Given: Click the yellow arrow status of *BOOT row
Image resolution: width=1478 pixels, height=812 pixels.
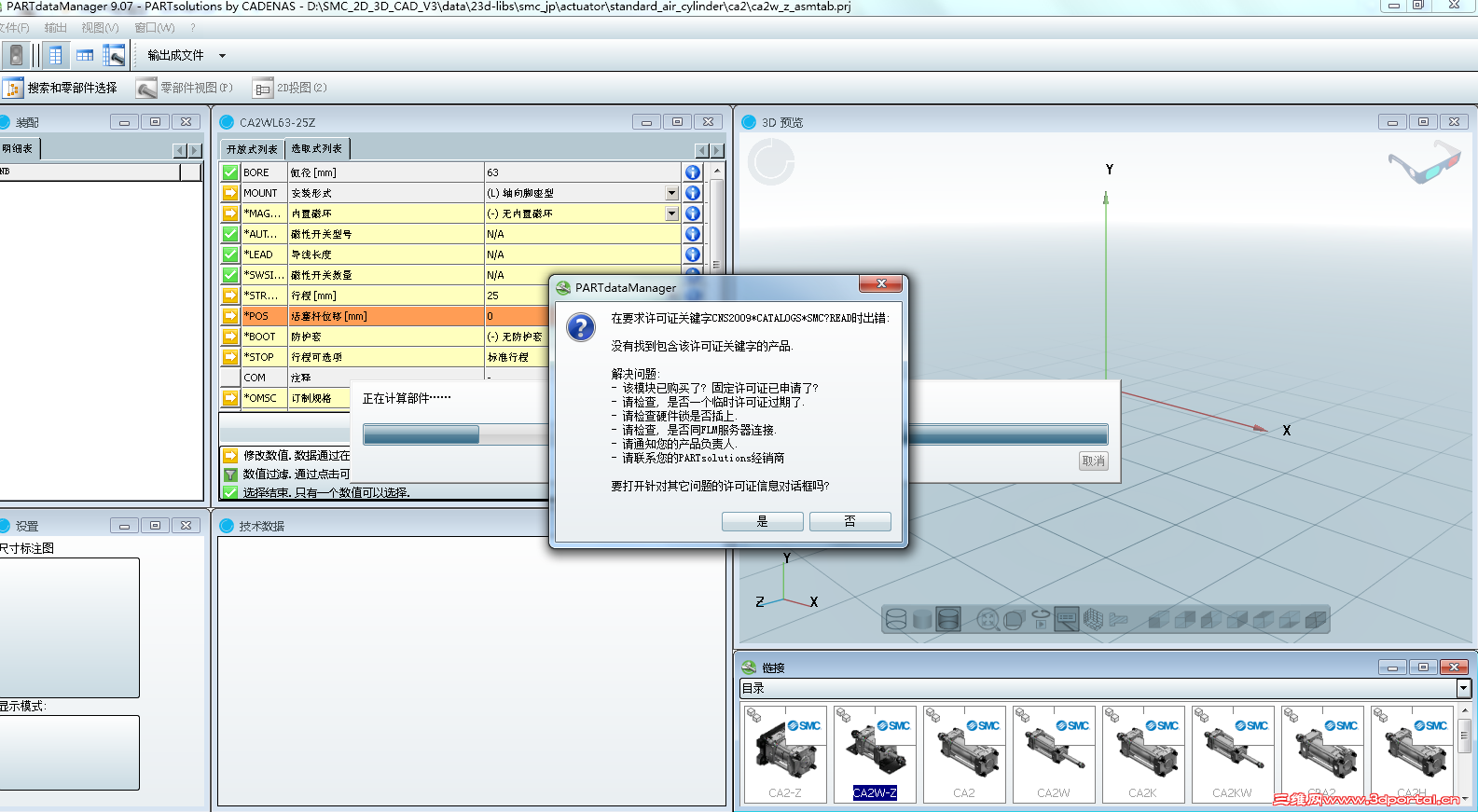Looking at the screenshot, I should [x=230, y=337].
